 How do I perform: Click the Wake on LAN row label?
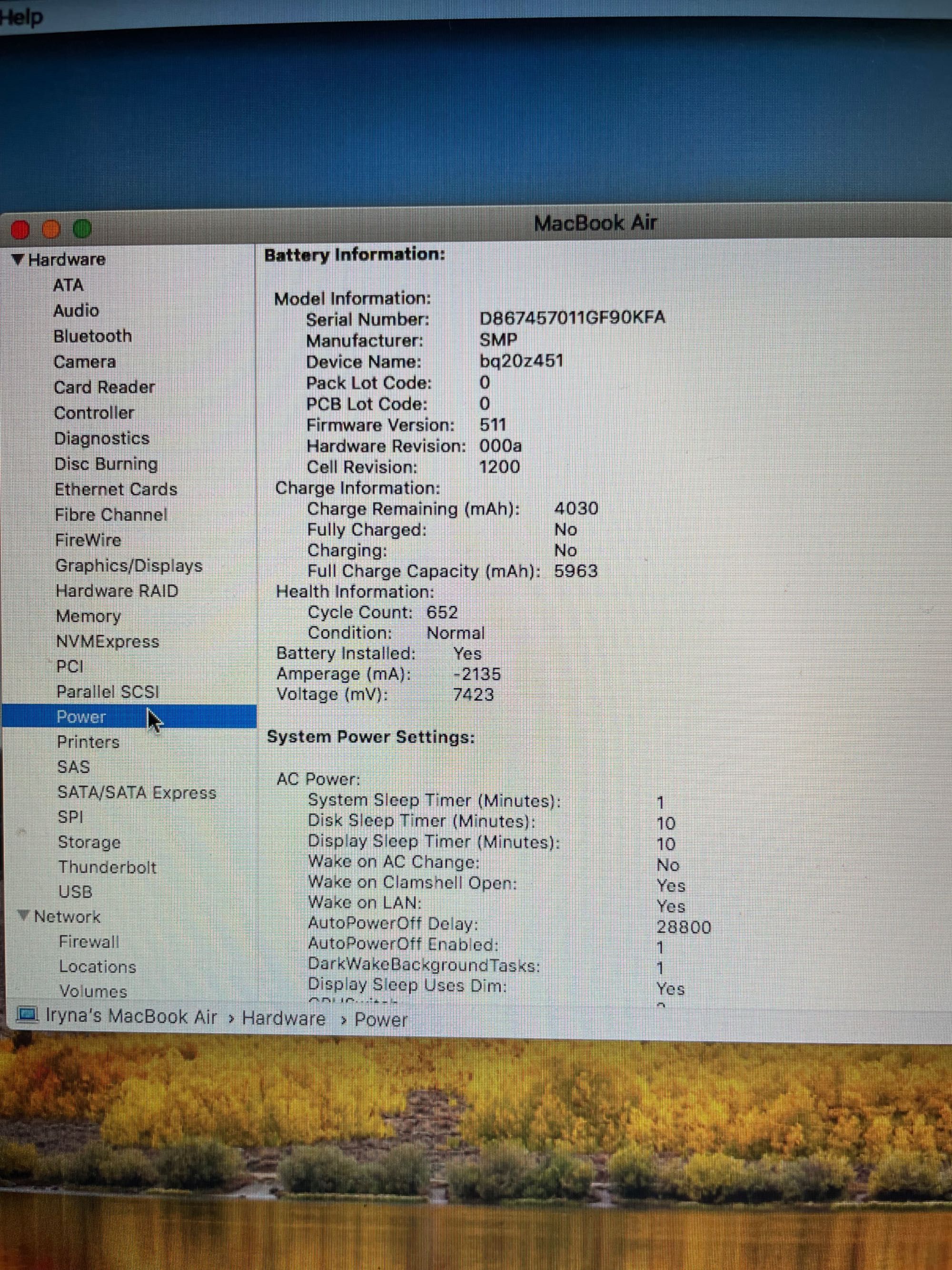point(365,903)
